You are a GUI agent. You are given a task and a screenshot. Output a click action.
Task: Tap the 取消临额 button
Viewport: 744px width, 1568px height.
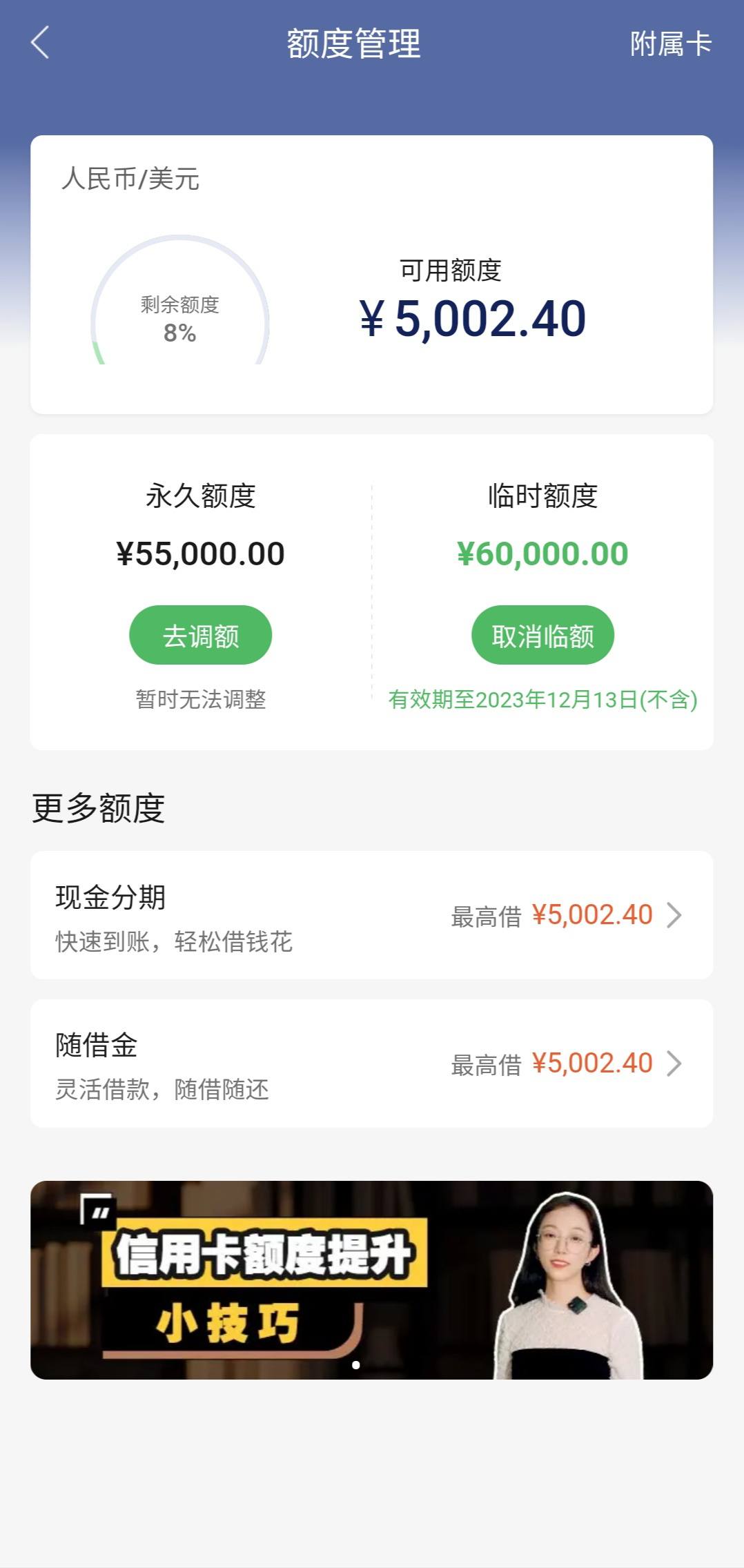[542, 635]
